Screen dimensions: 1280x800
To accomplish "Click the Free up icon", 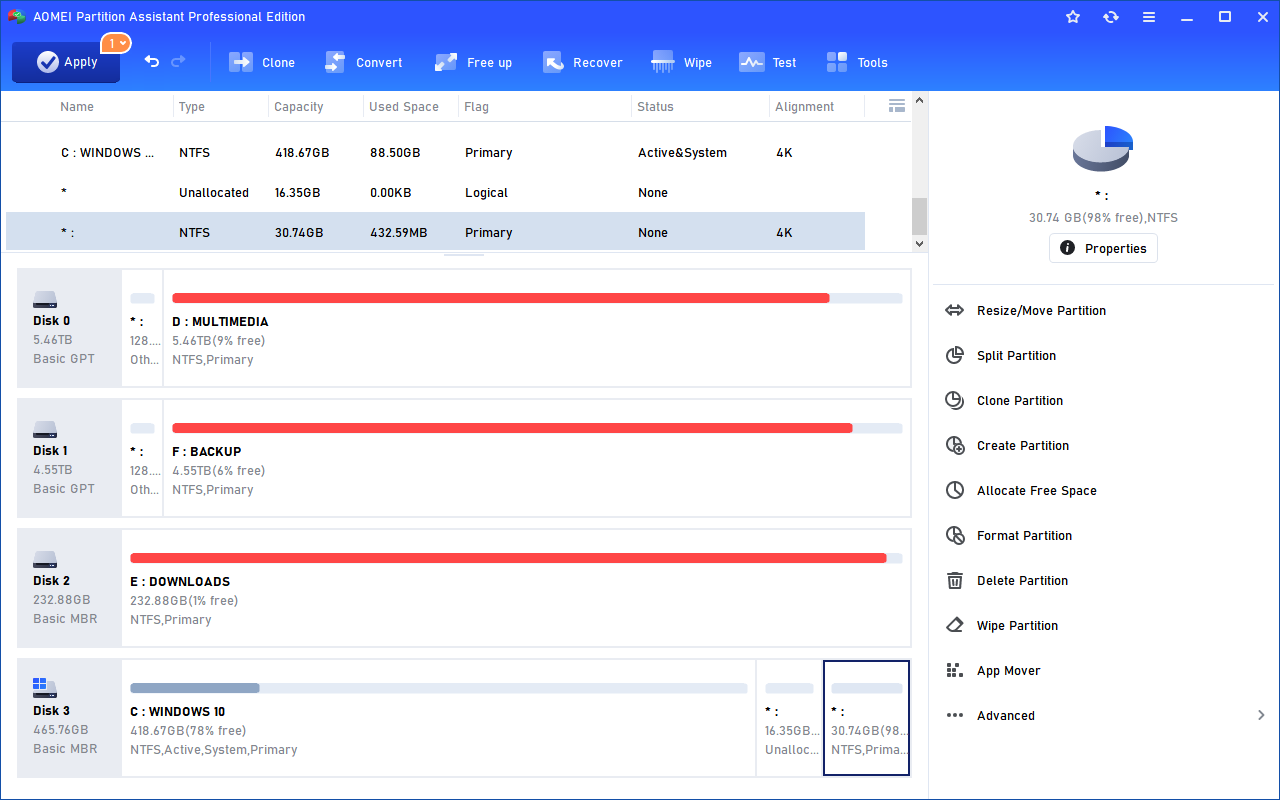I will [446, 62].
